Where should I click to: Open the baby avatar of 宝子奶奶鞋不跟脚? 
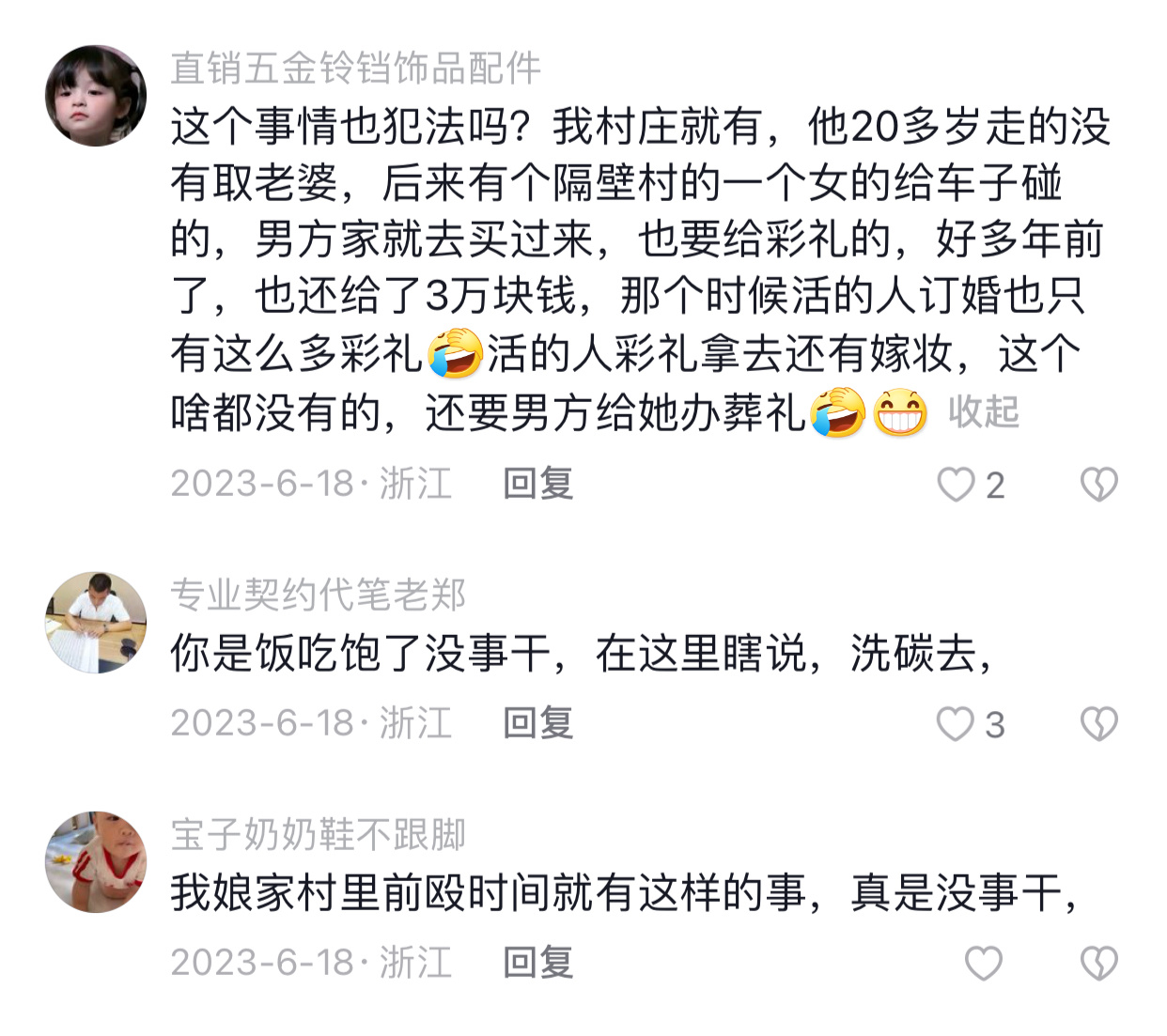96,861
